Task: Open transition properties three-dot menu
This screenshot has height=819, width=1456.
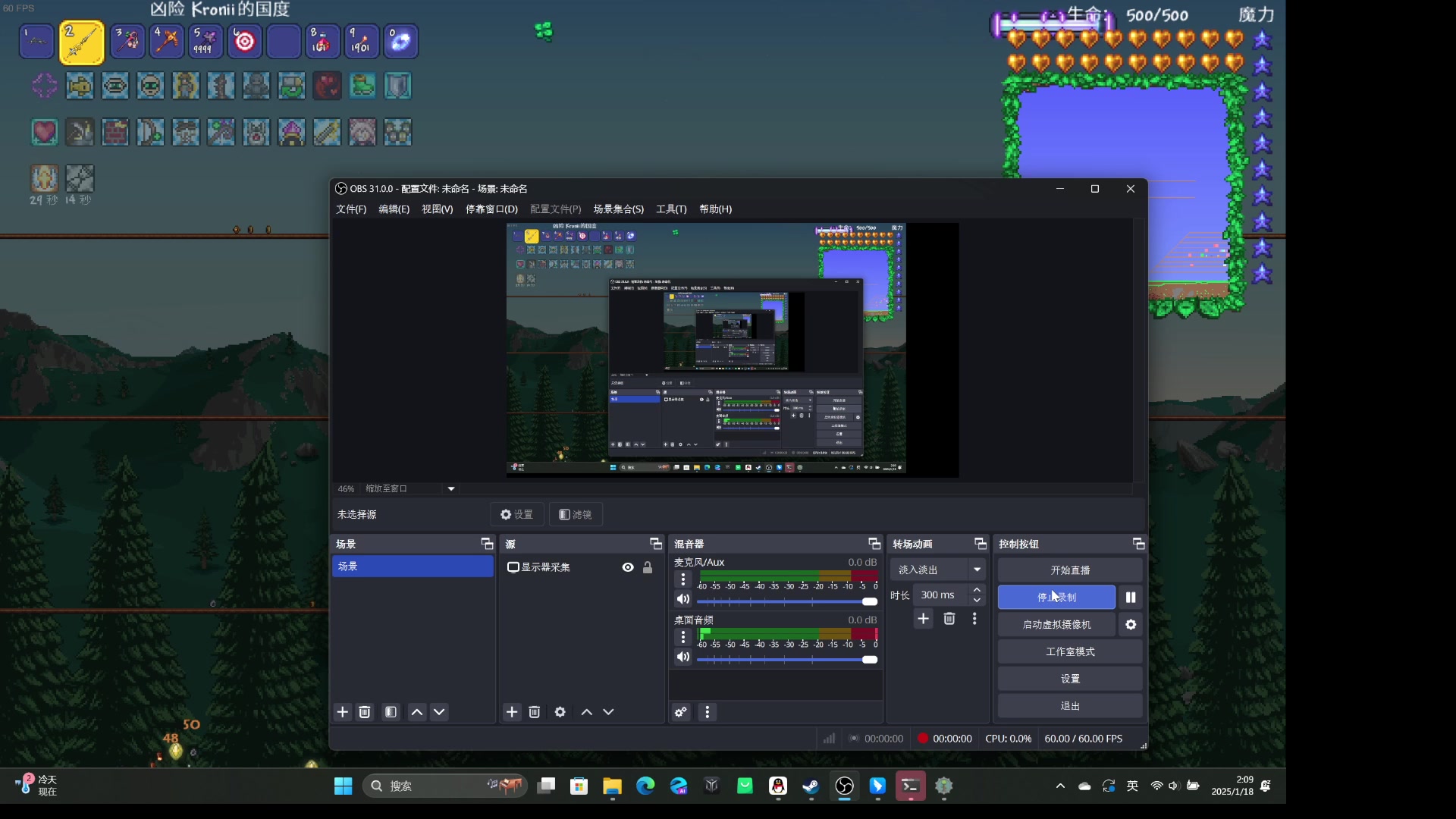Action: [974, 619]
